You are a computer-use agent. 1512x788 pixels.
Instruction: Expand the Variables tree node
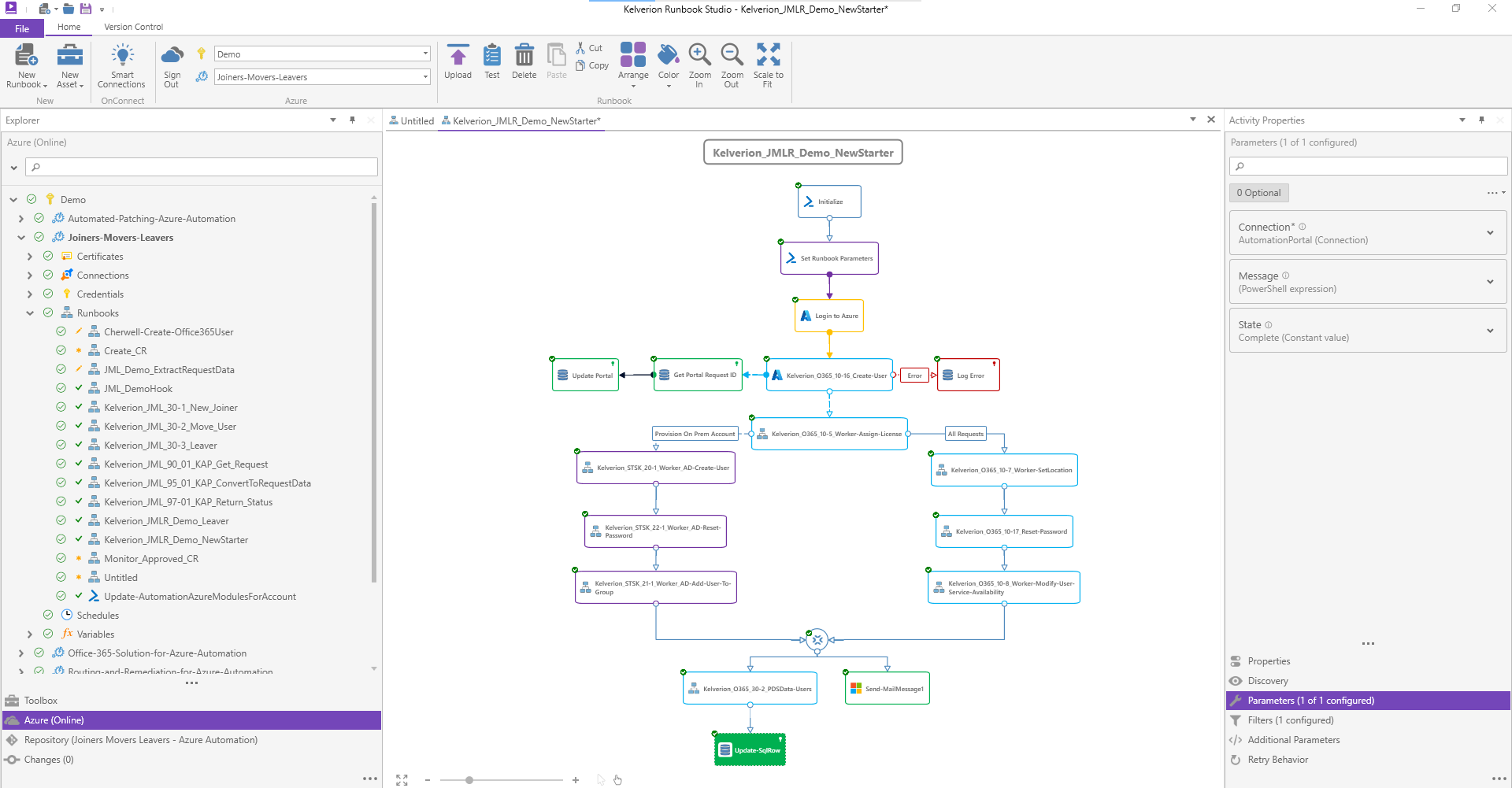click(x=30, y=634)
